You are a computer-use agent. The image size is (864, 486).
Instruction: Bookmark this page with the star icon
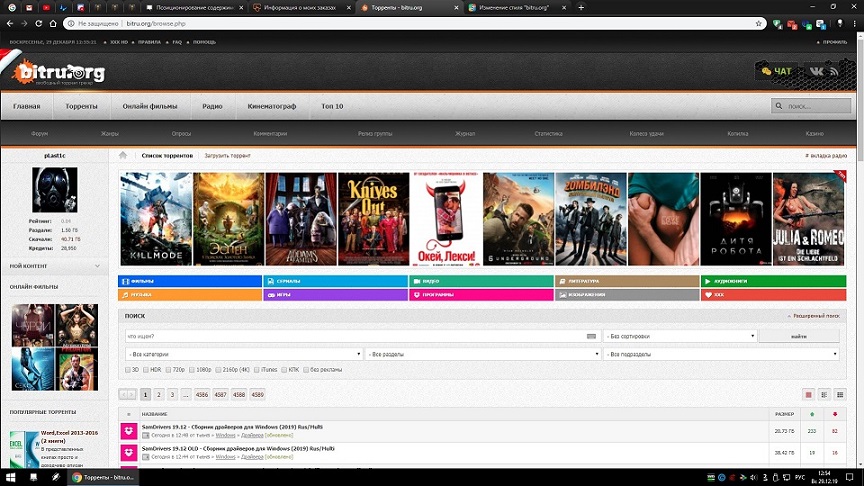pyautogui.click(x=758, y=24)
